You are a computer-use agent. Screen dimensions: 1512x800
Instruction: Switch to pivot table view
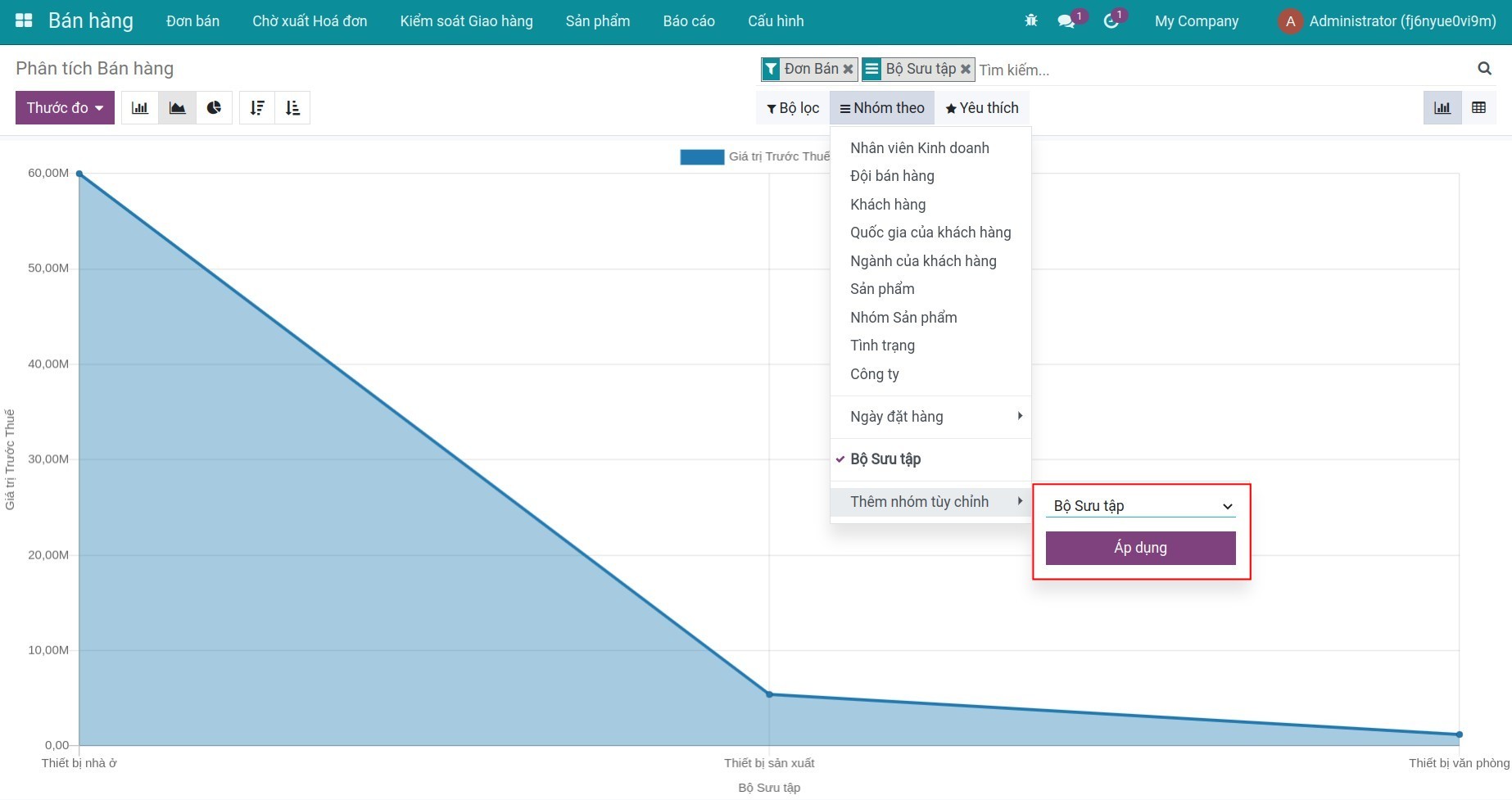1478,108
